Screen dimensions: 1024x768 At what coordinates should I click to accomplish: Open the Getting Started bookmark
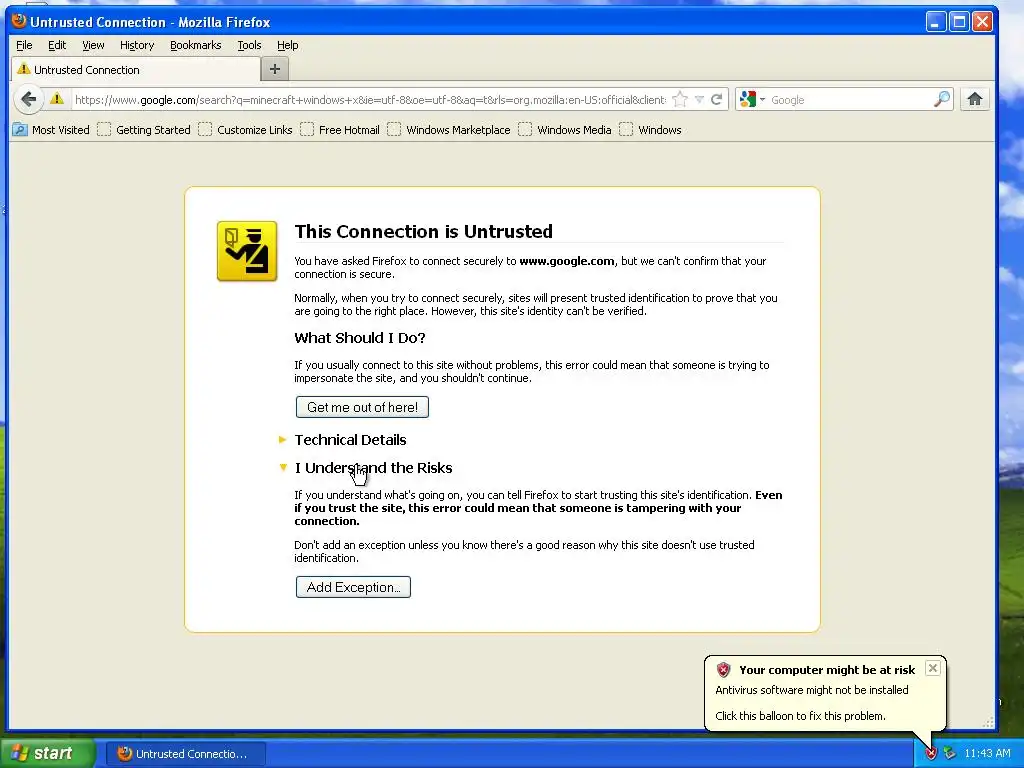pos(144,130)
